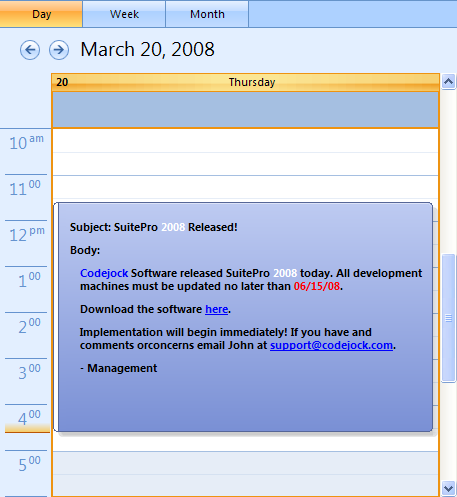Click the 12 pm label in time ruler
The width and height of the screenshot is (457, 497).
(27, 234)
